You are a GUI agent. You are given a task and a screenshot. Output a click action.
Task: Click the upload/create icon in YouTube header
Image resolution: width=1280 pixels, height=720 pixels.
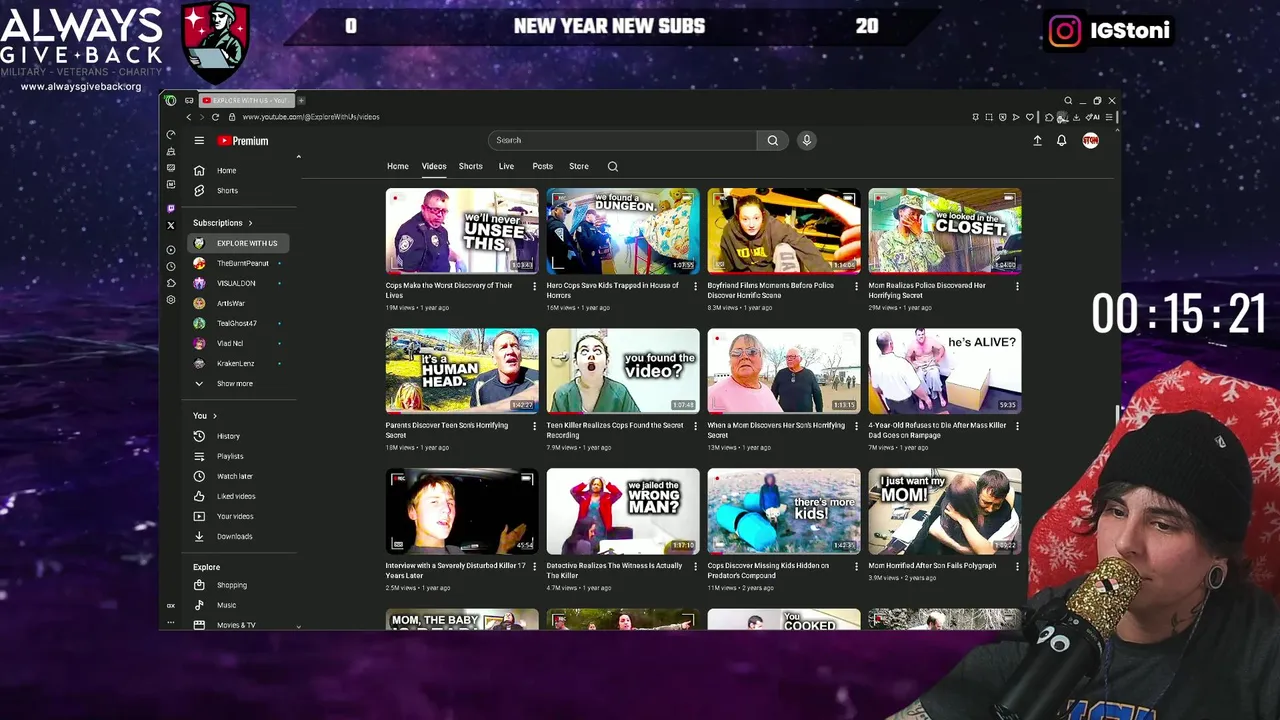[x=1037, y=141]
